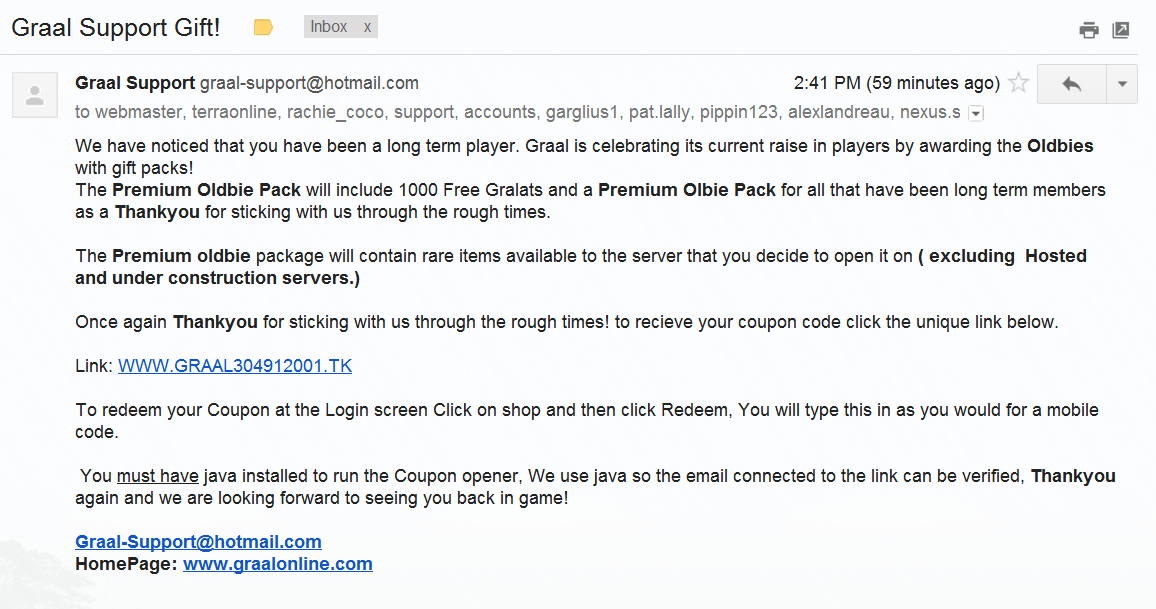Open the More options dropdown beside reply
1156x609 pixels.
point(1122,84)
